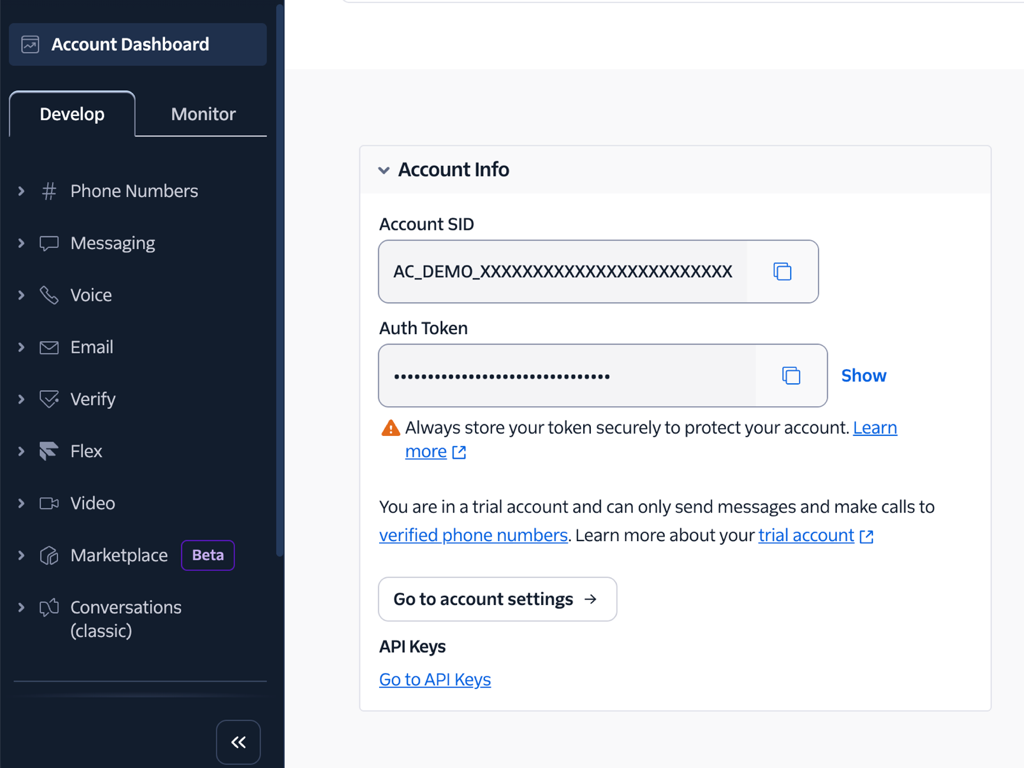Click the Conversations (classic) icon
Image resolution: width=1024 pixels, height=768 pixels.
pyautogui.click(x=49, y=607)
